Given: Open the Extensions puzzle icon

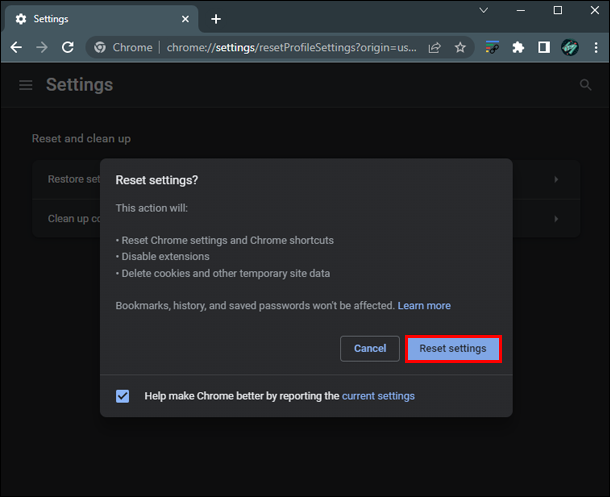Looking at the screenshot, I should (518, 47).
